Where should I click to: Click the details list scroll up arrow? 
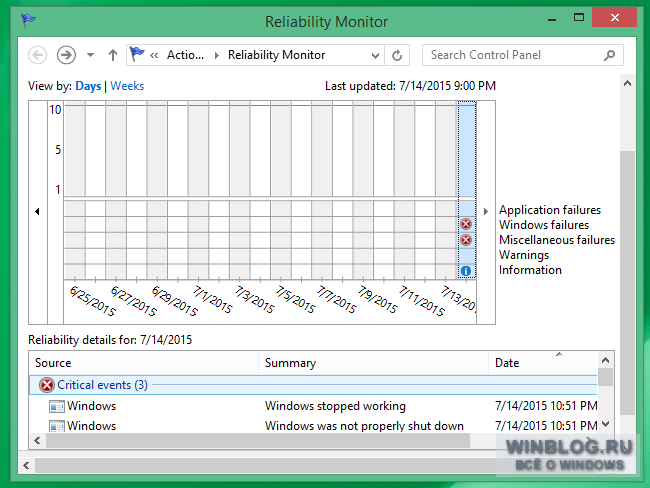pos(606,360)
